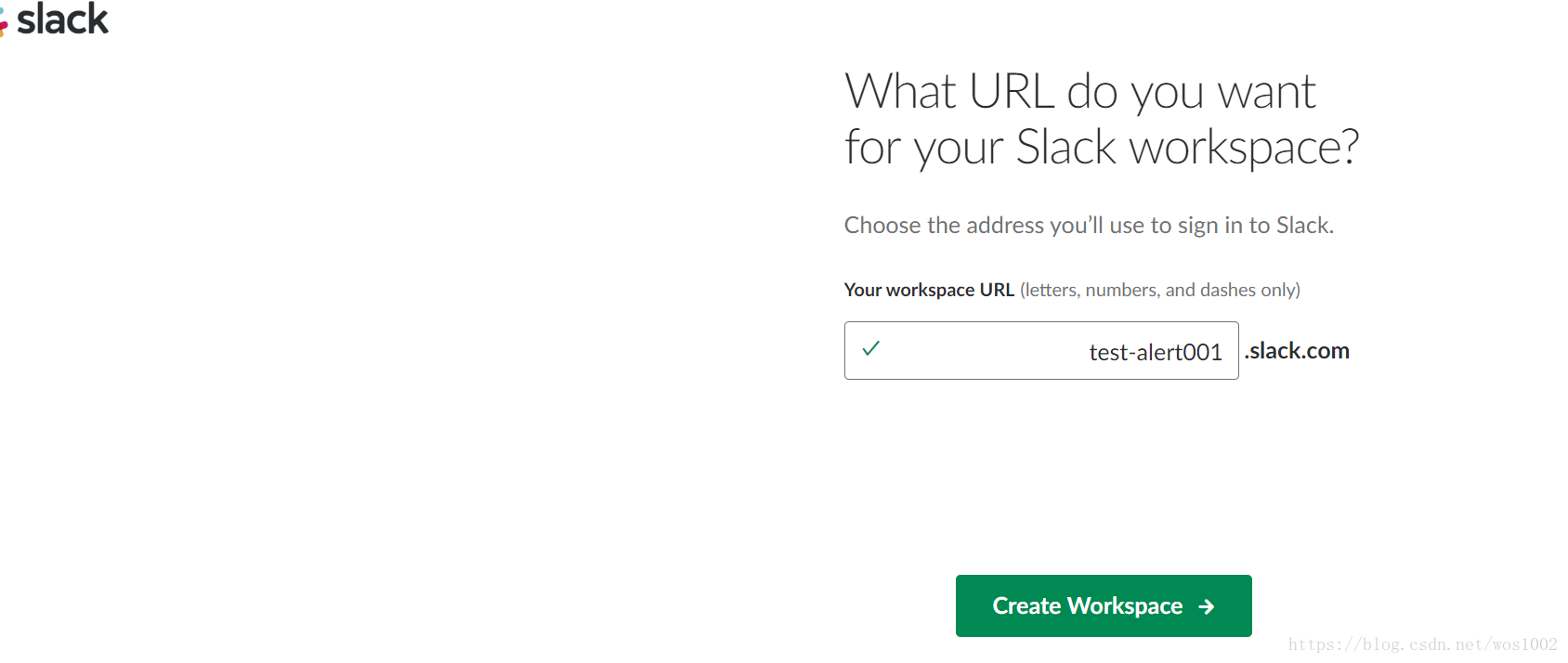Click the 'letters, numbers, and dashes only' hint
1568x663 pixels.
(x=1160, y=290)
